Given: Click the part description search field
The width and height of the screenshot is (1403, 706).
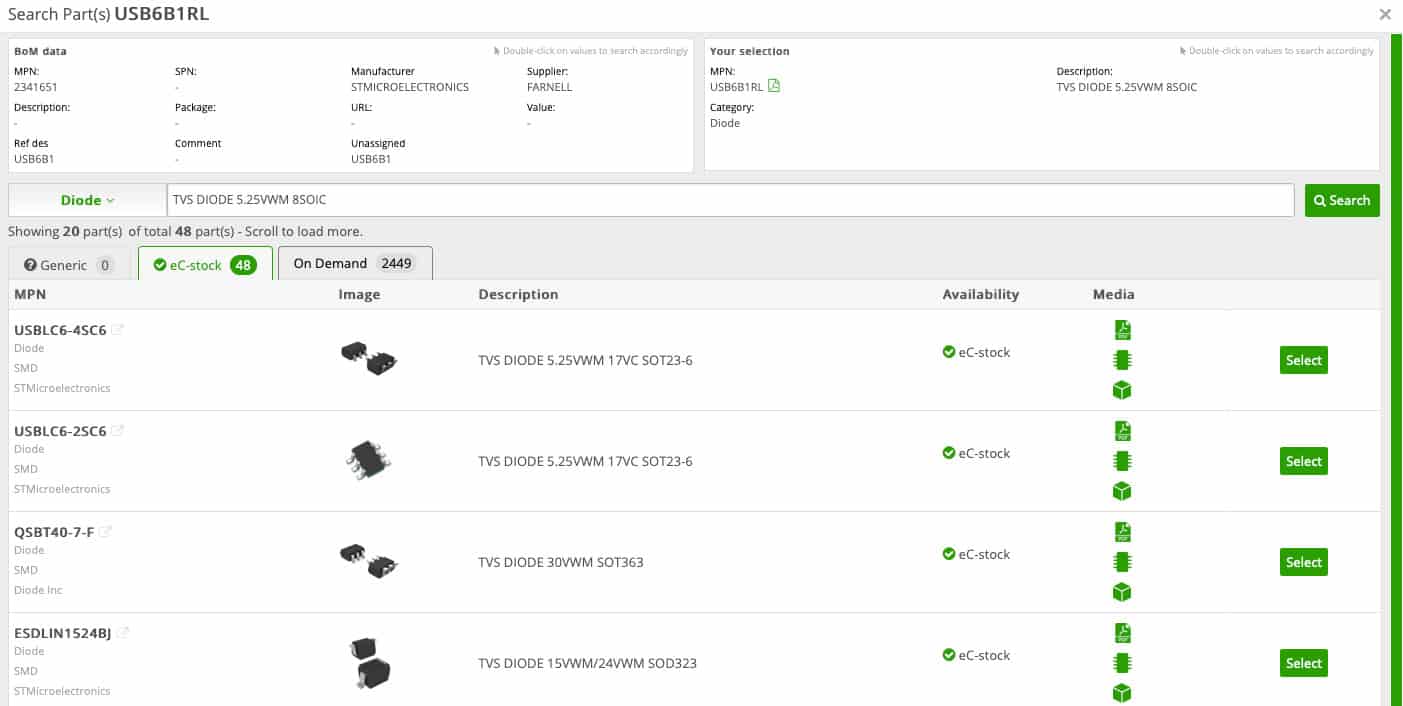Looking at the screenshot, I should [x=730, y=200].
